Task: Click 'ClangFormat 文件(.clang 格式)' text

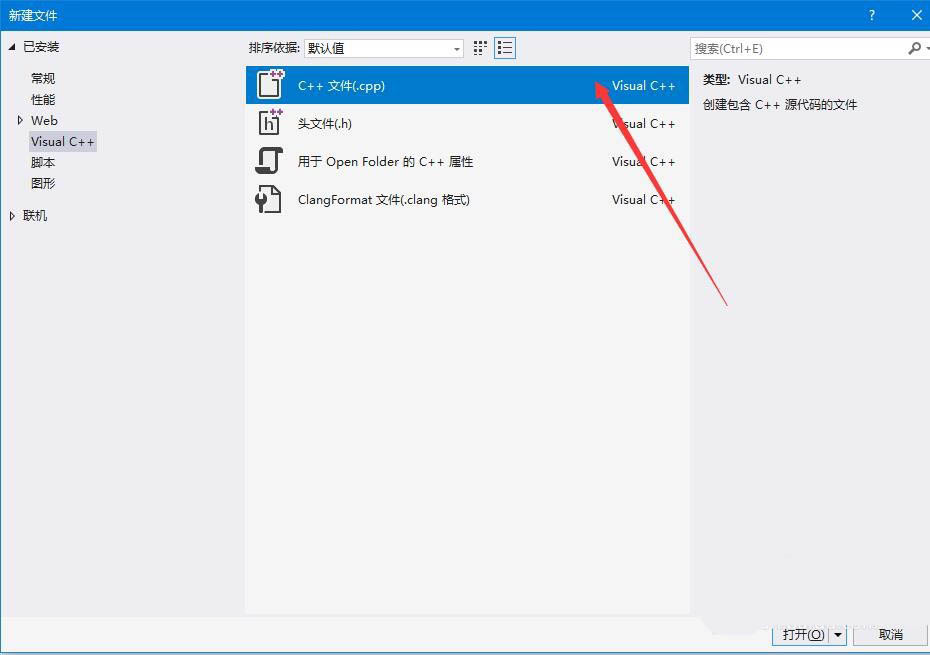Action: 383,200
